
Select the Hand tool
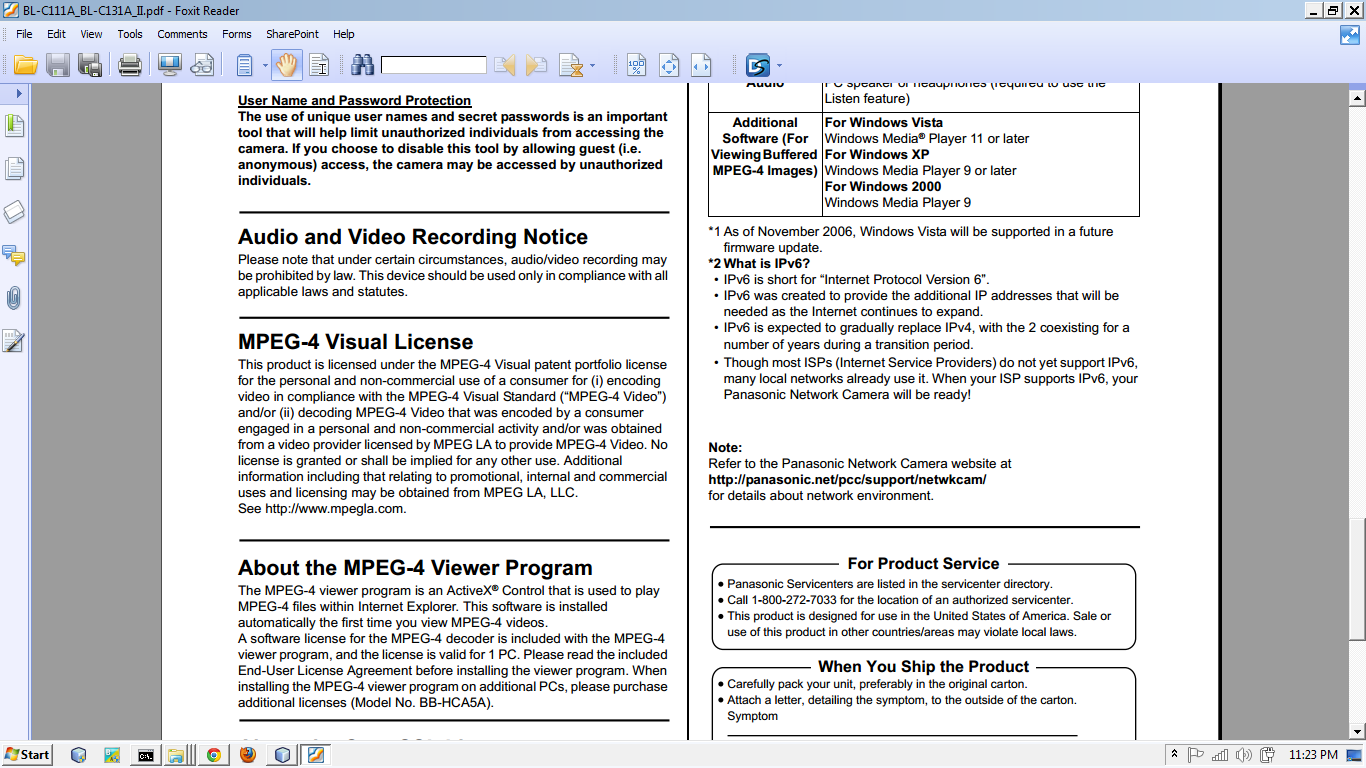(287, 66)
